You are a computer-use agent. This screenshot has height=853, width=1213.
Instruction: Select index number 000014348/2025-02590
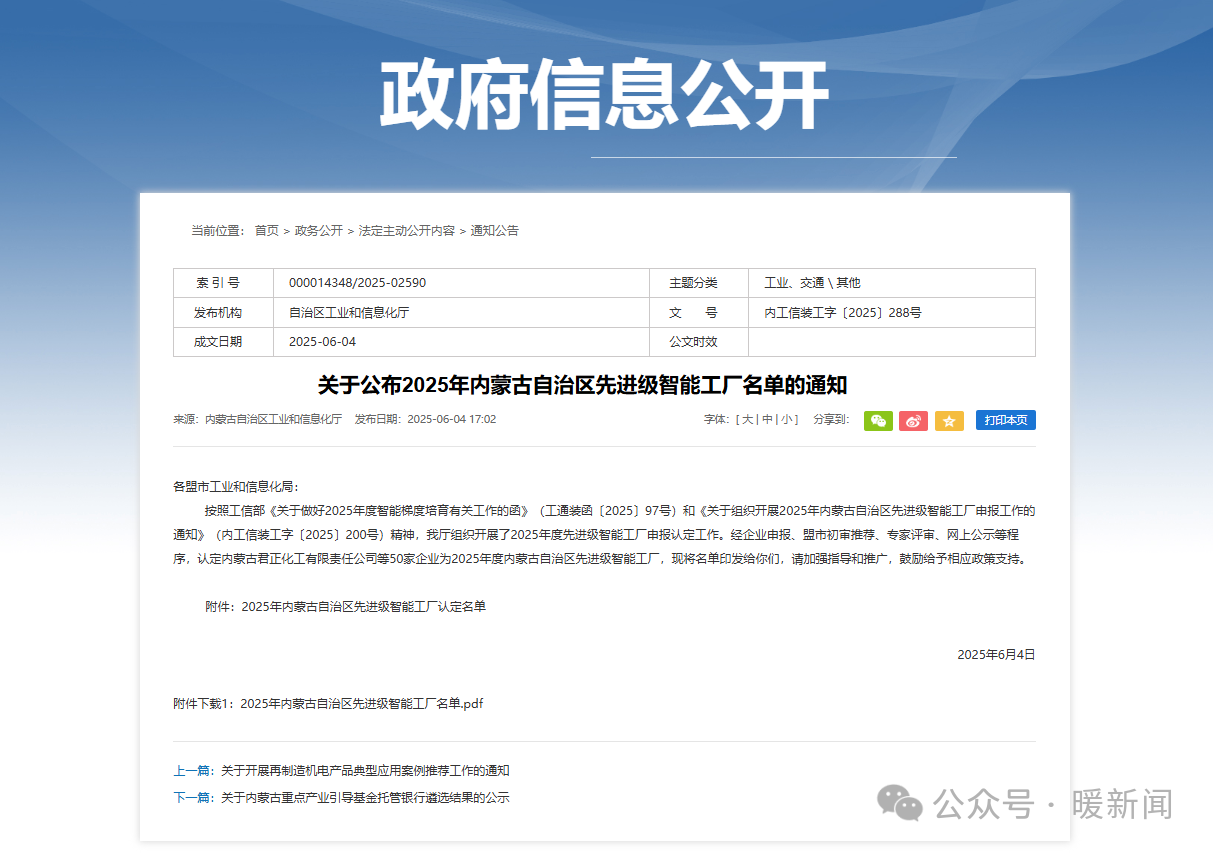click(x=357, y=283)
